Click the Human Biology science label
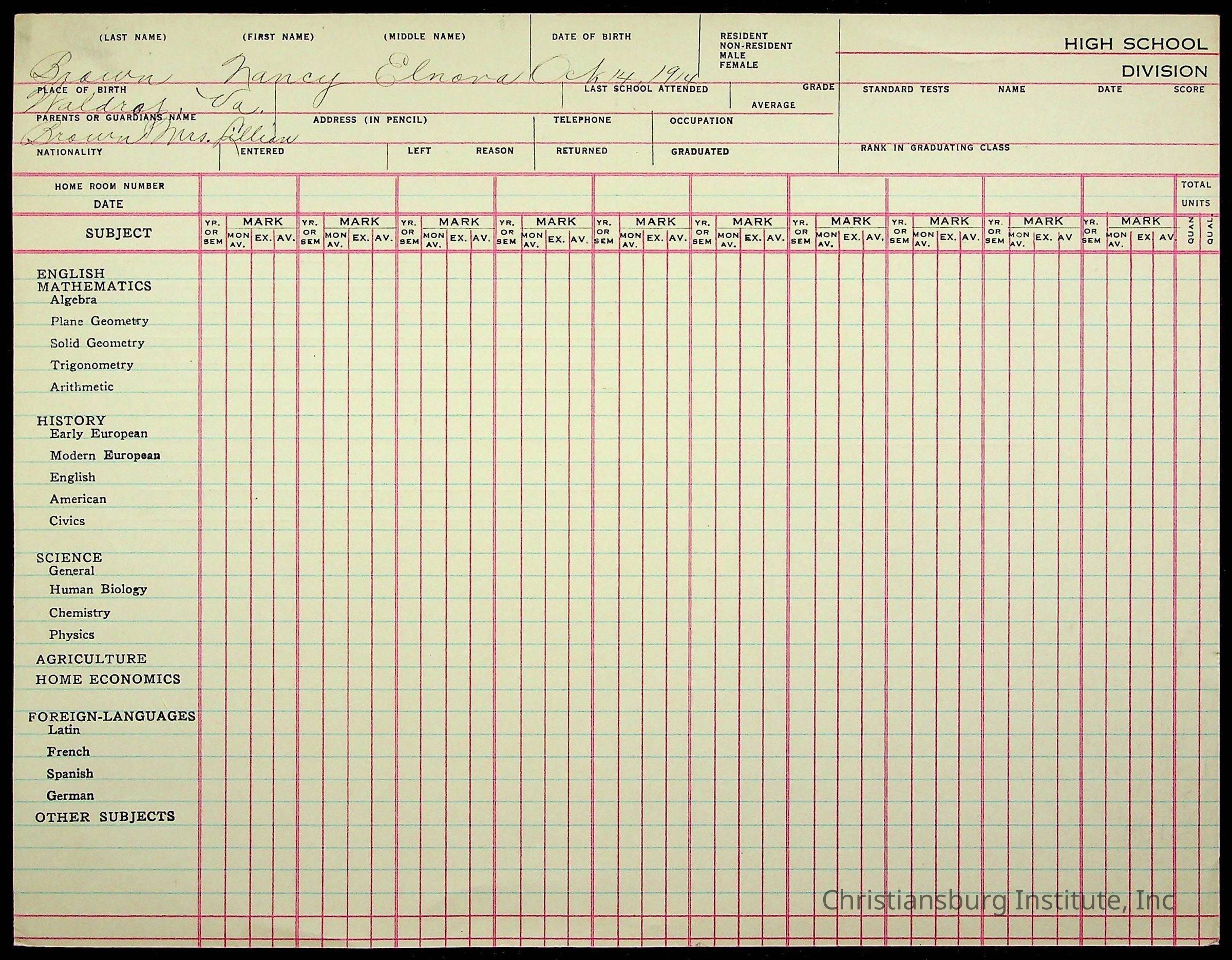1232x960 pixels. [98, 589]
